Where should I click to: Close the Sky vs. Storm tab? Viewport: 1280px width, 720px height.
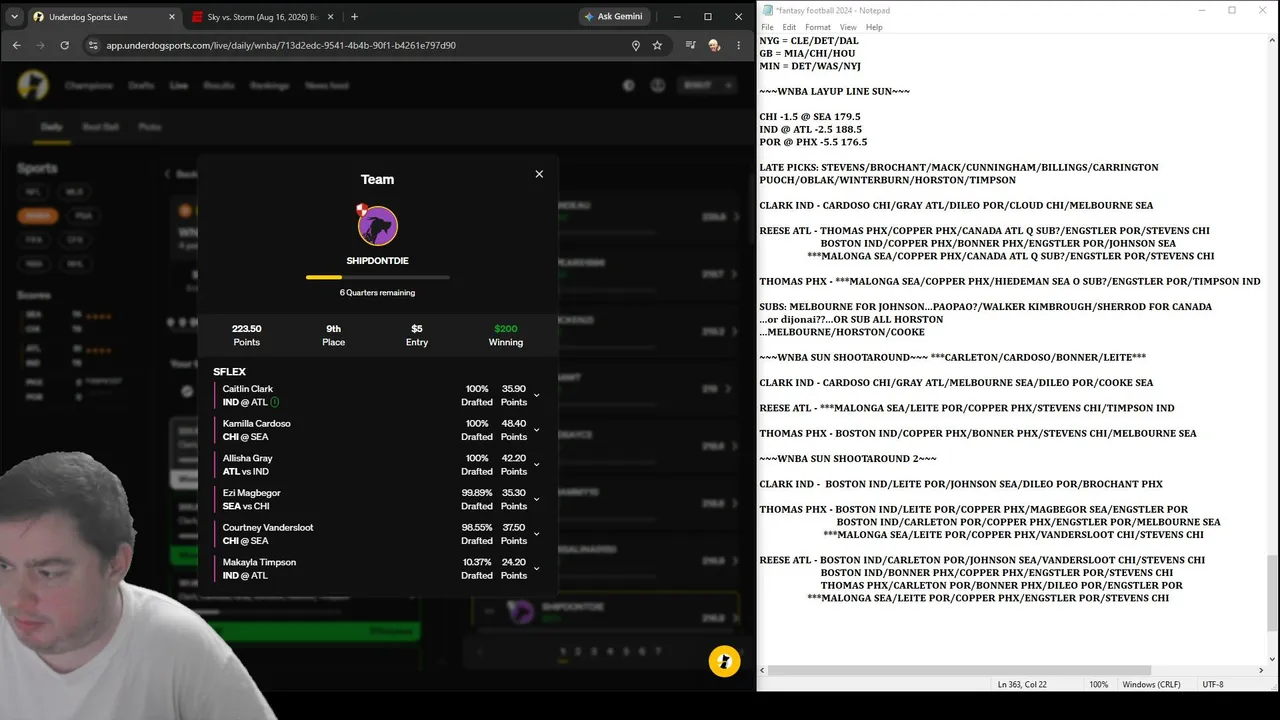pyautogui.click(x=332, y=17)
